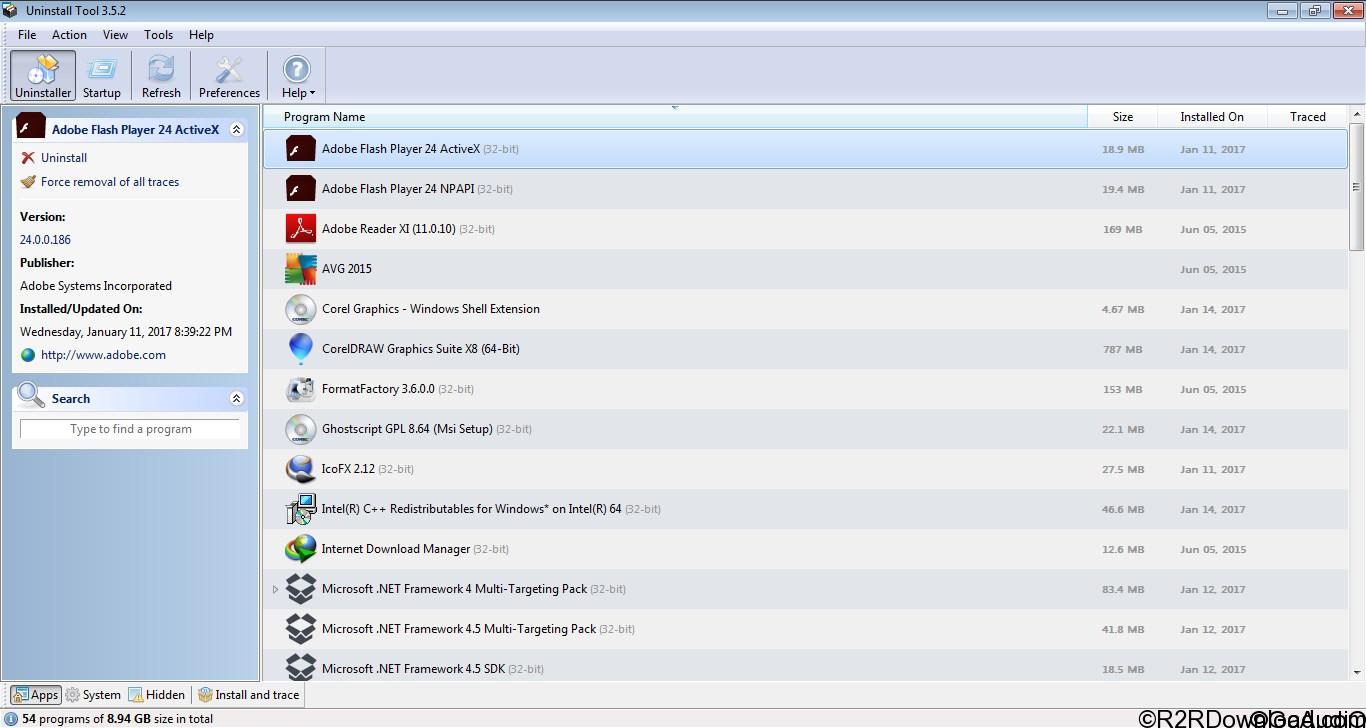
Task: Switch to the Startup toolbar section
Action: (x=101, y=76)
